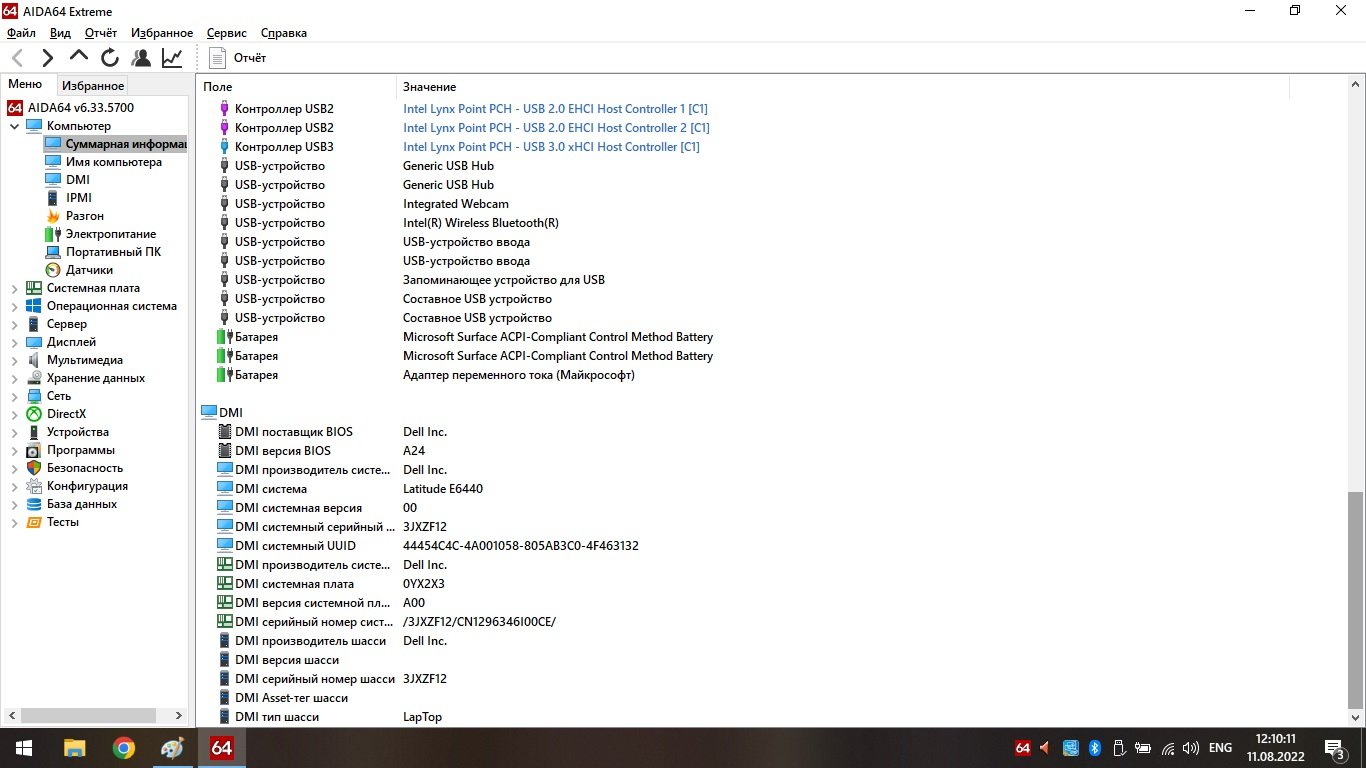The height and width of the screenshot is (768, 1366).
Task: Select the DMI системный UUID field
Action: [295, 546]
